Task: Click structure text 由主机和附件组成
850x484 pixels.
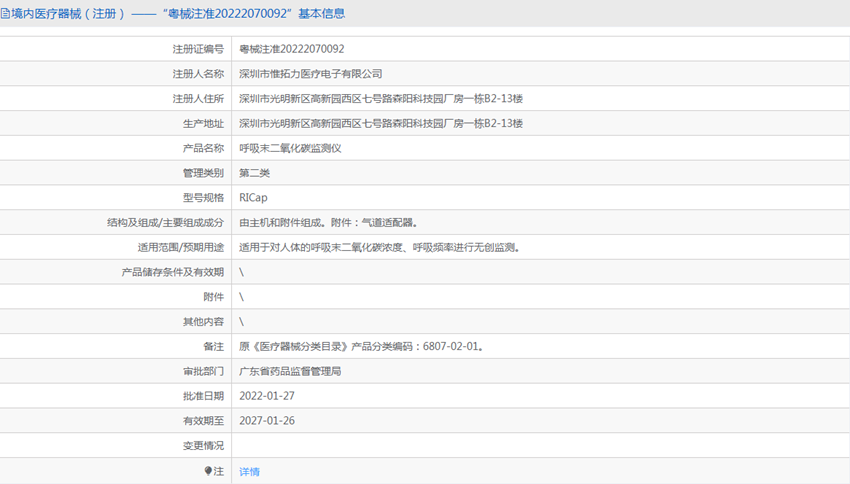Action: click(x=280, y=223)
